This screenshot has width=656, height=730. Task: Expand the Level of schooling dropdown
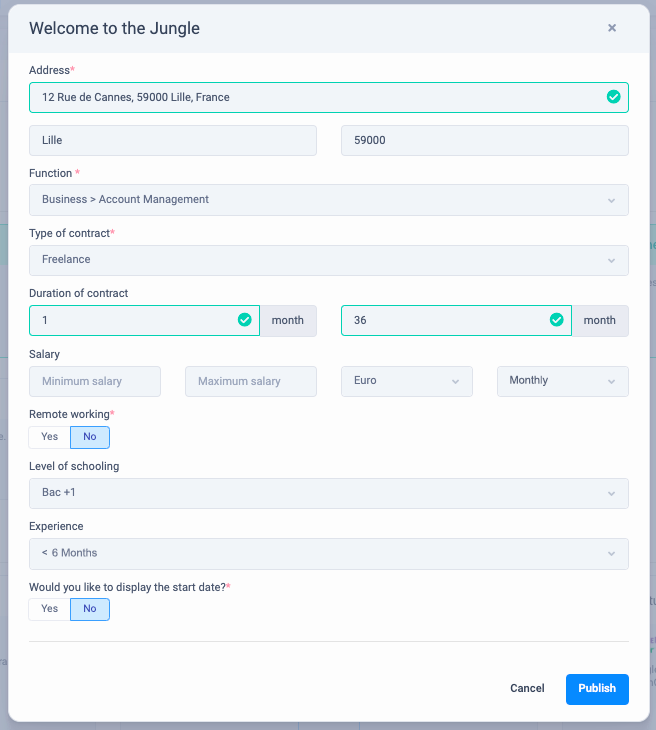[328, 493]
